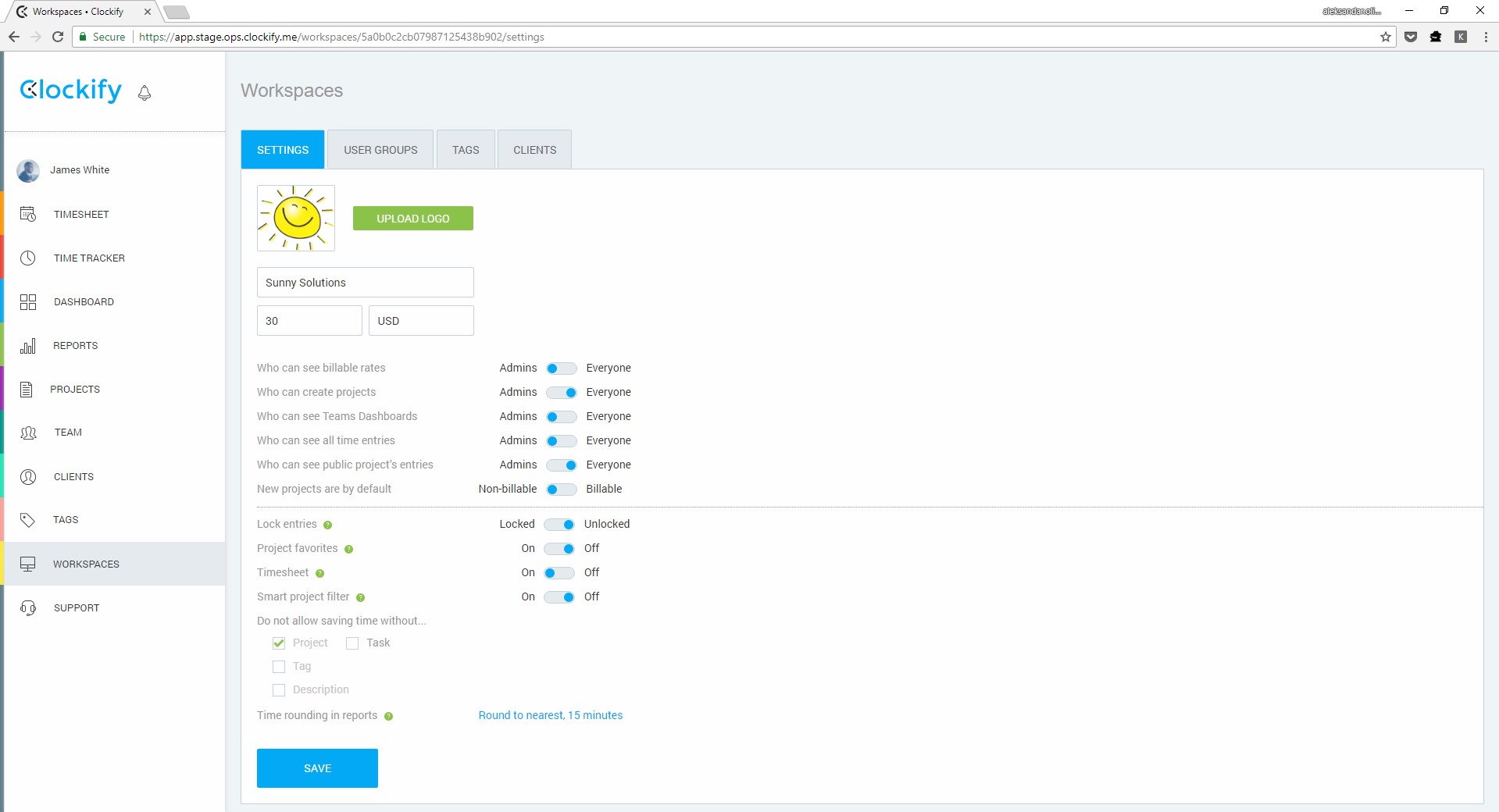Click the Sunny Solutions workspace name field
This screenshot has height=812, width=1499.
pos(365,283)
